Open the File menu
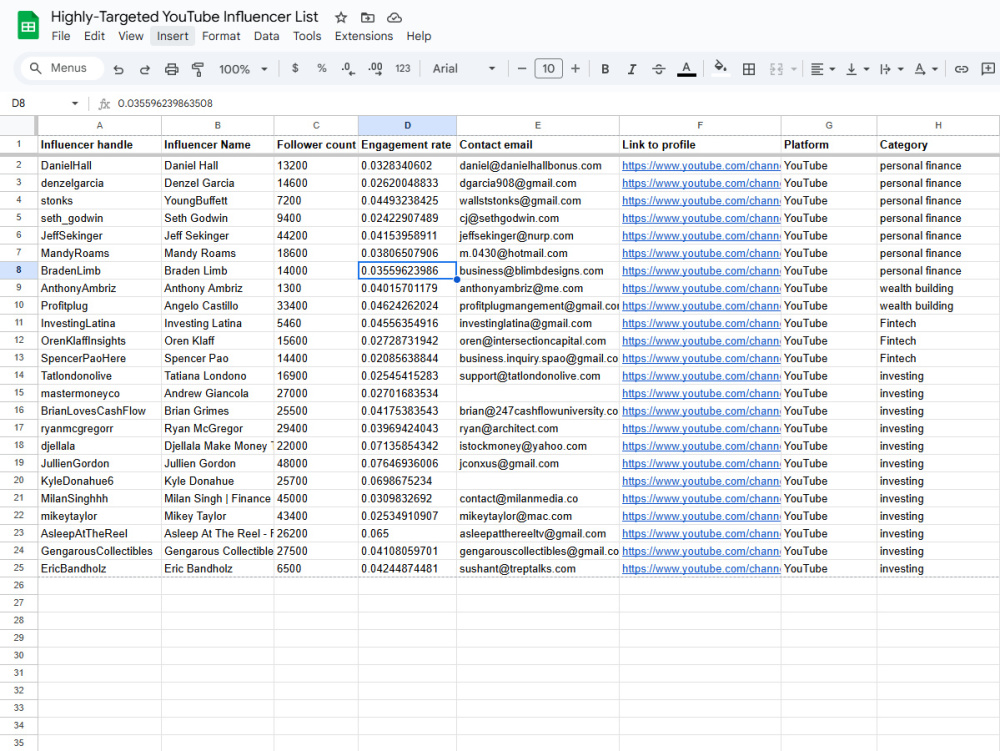Viewport: 1000px width, 751px height. click(61, 36)
